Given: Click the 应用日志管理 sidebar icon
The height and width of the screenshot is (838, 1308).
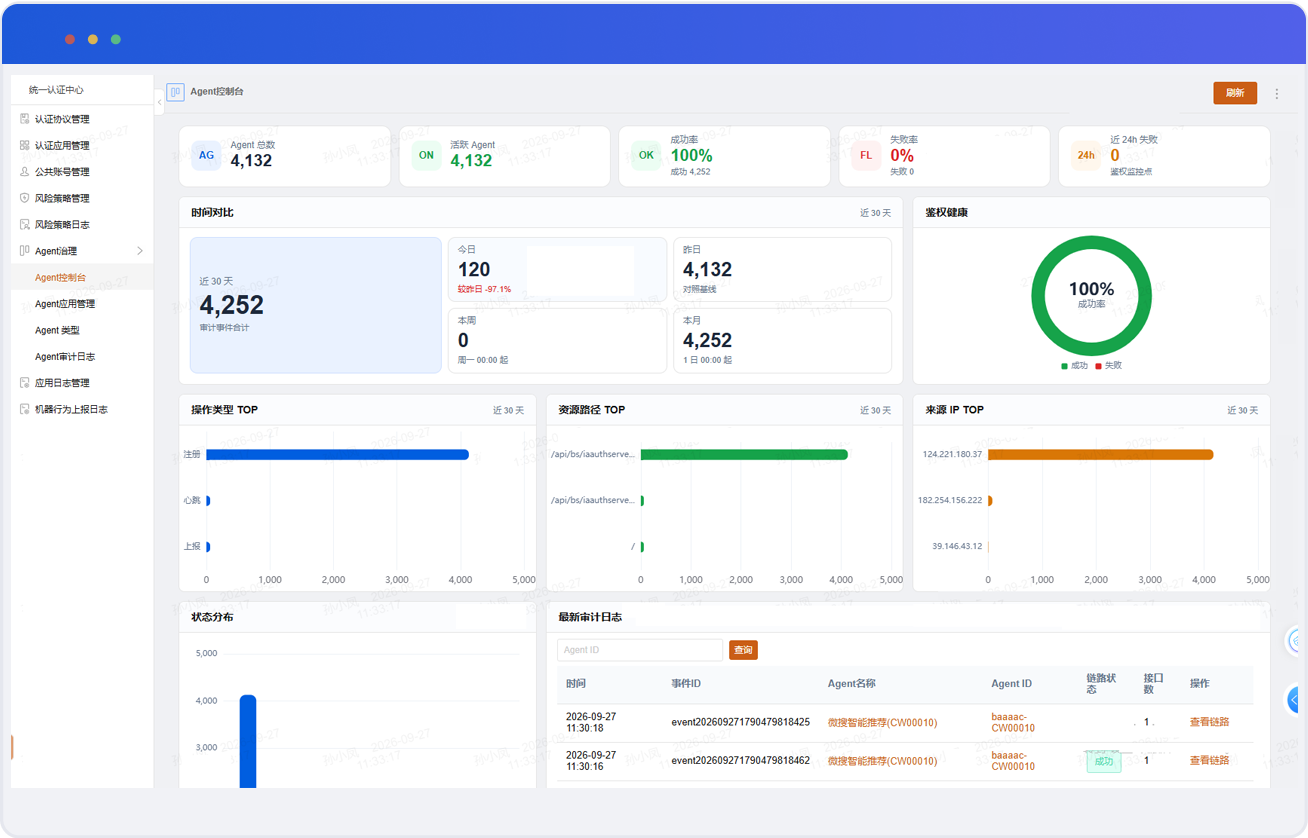Looking at the screenshot, I should point(25,383).
